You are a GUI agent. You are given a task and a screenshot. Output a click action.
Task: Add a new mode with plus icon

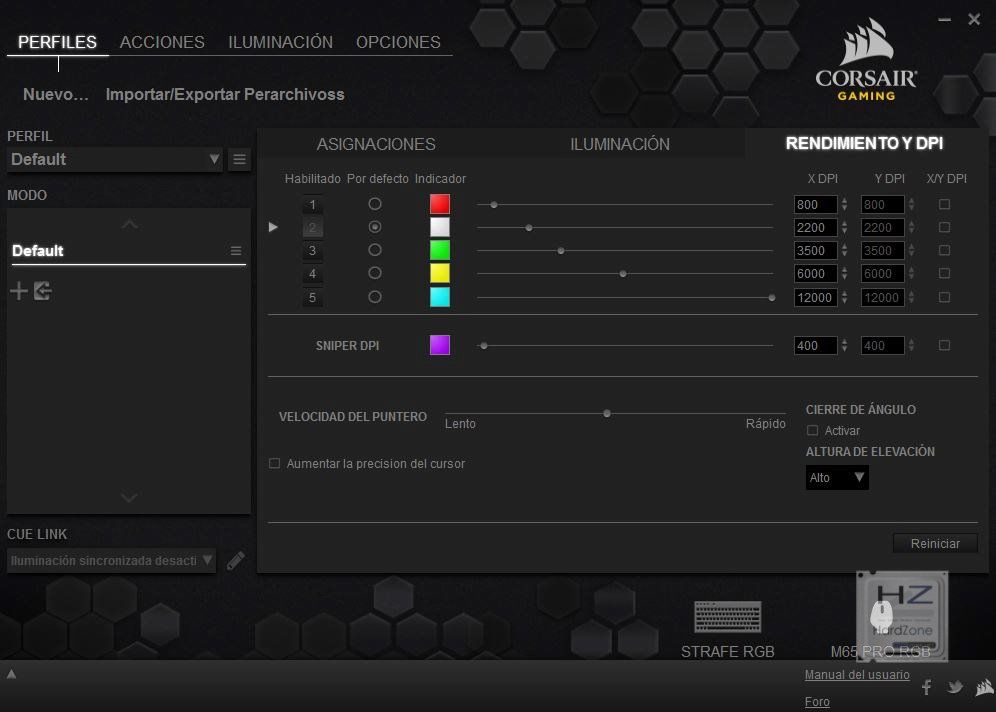point(18,291)
